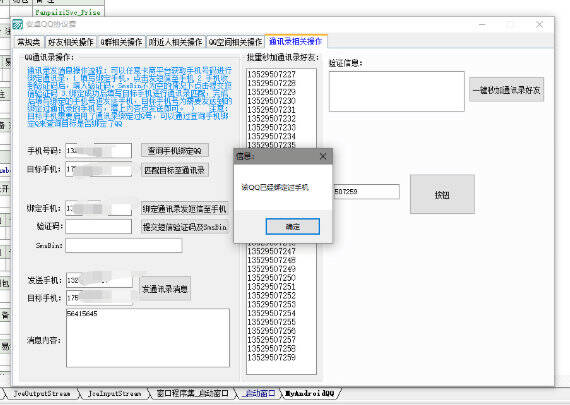
Task: Select list entry 13529507227
Action: click(272, 74)
